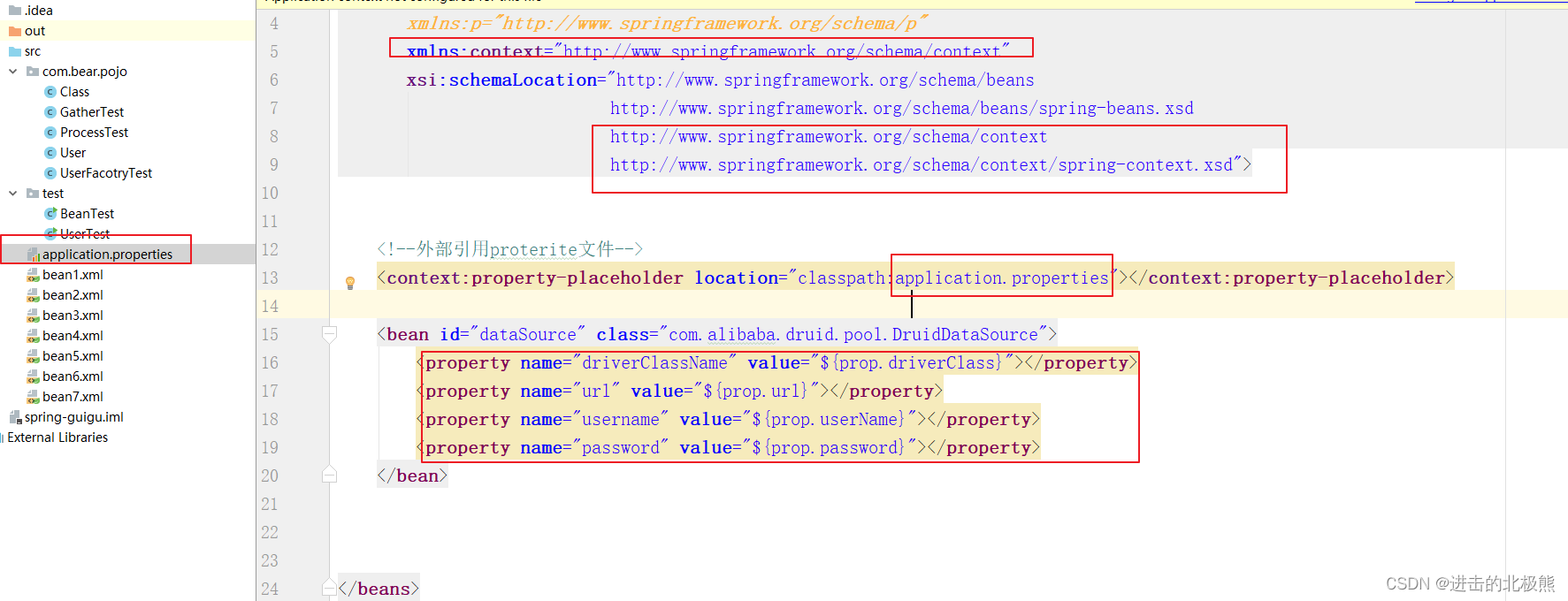Open bean7.xml in the project tree
Viewport: 1568px width, 601px height.
pyautogui.click(x=73, y=397)
